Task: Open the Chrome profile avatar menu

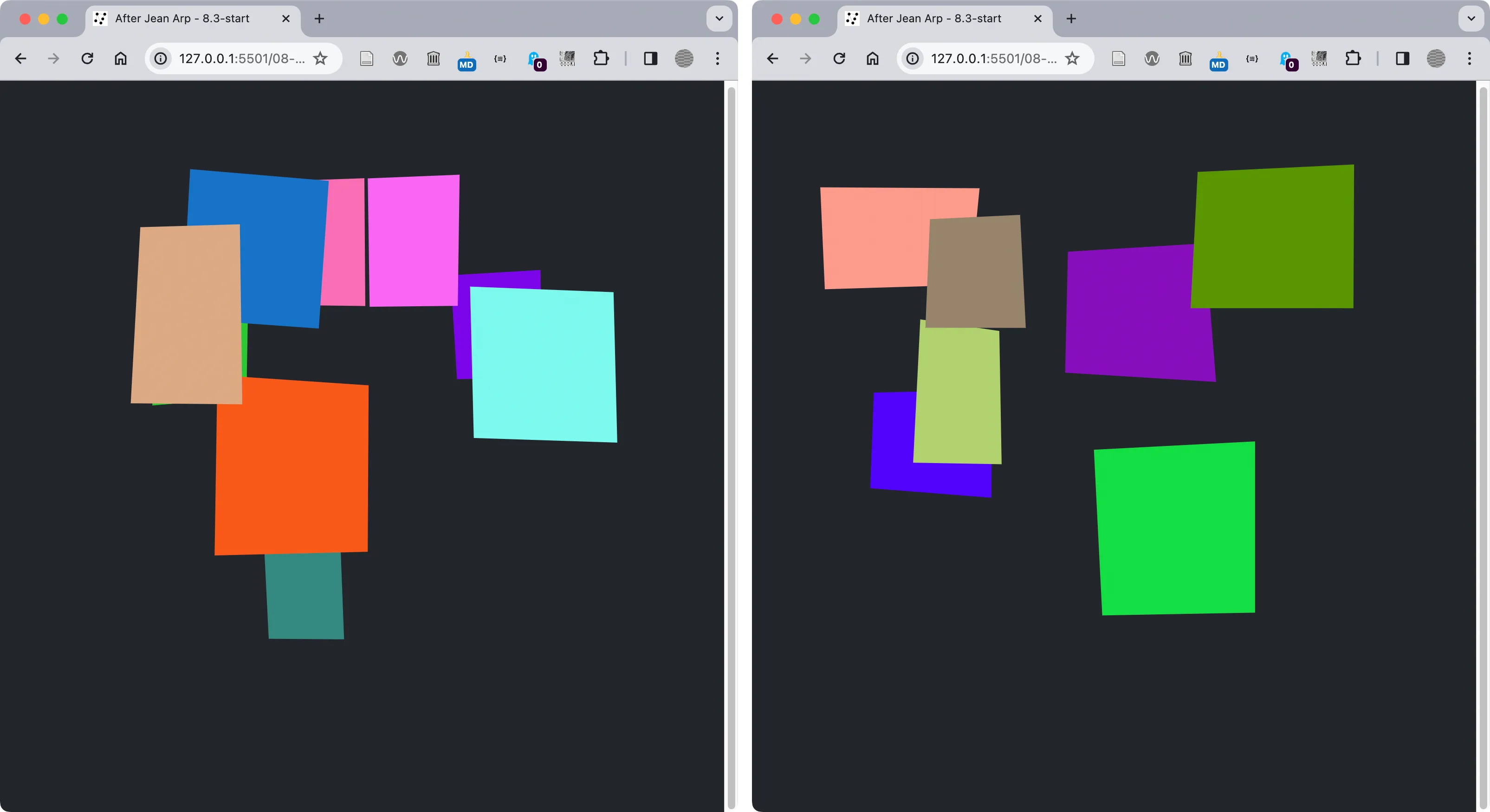Action: [684, 58]
